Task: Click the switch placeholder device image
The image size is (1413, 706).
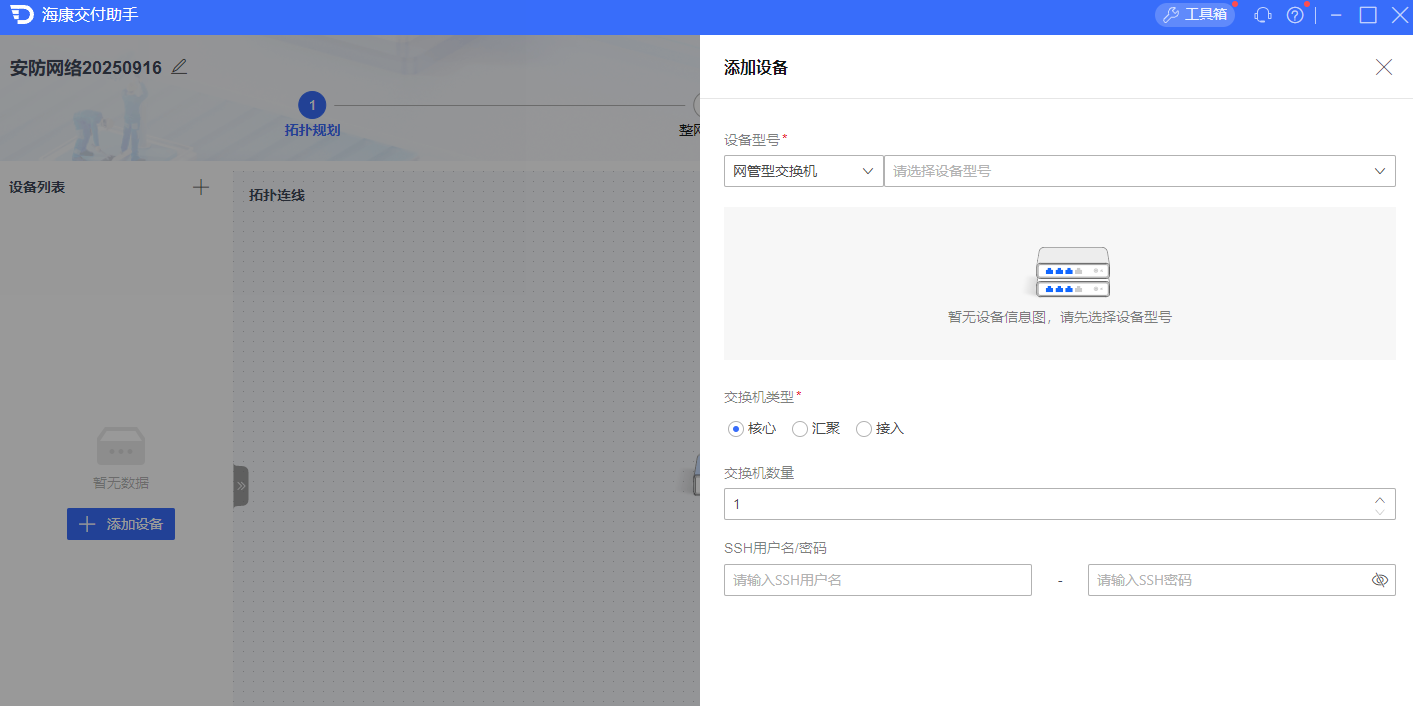Action: [1073, 271]
